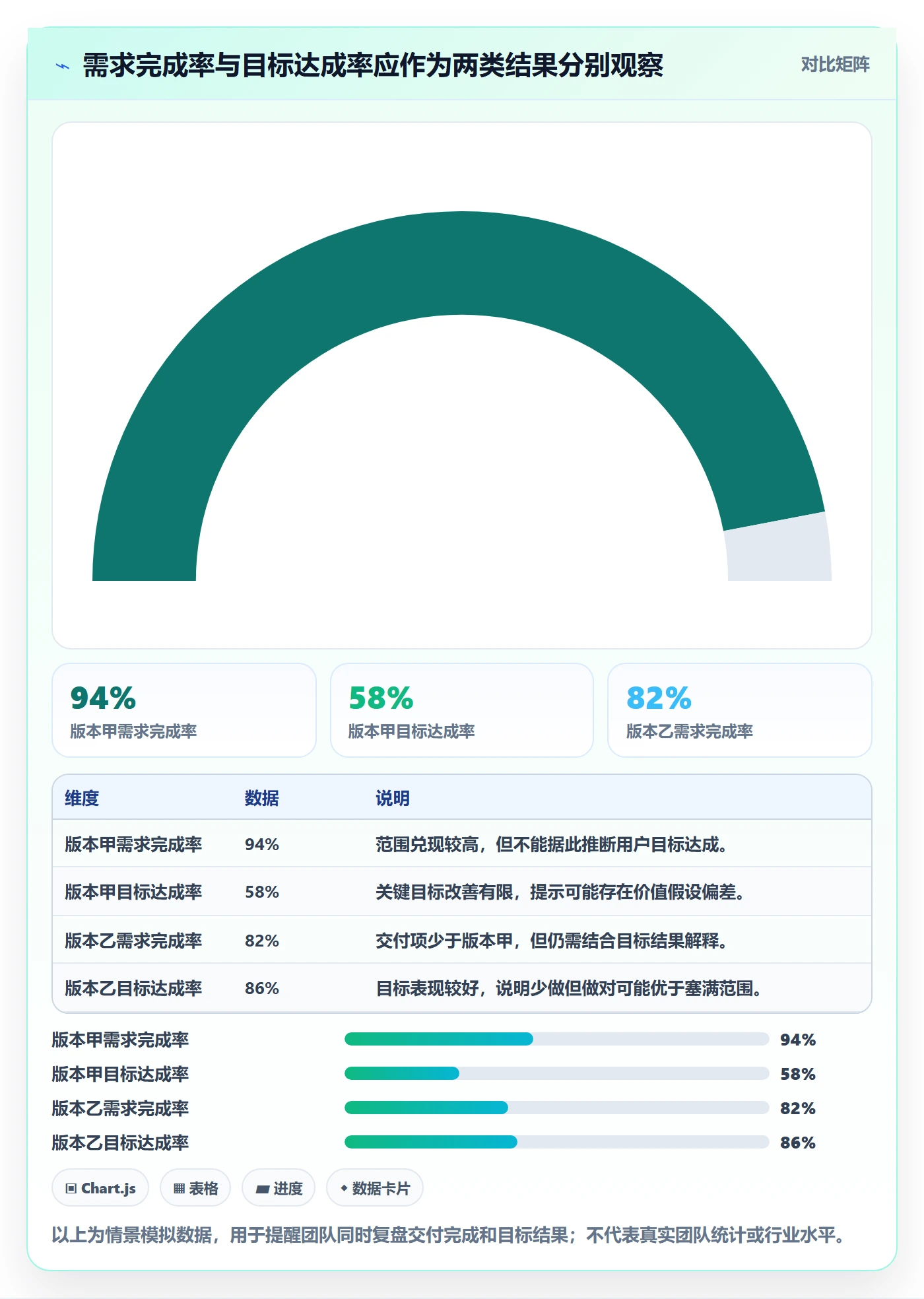Image resolution: width=924 pixels, height=1299 pixels.
Task: Click the 表格 tag chip
Action: pos(195,1188)
